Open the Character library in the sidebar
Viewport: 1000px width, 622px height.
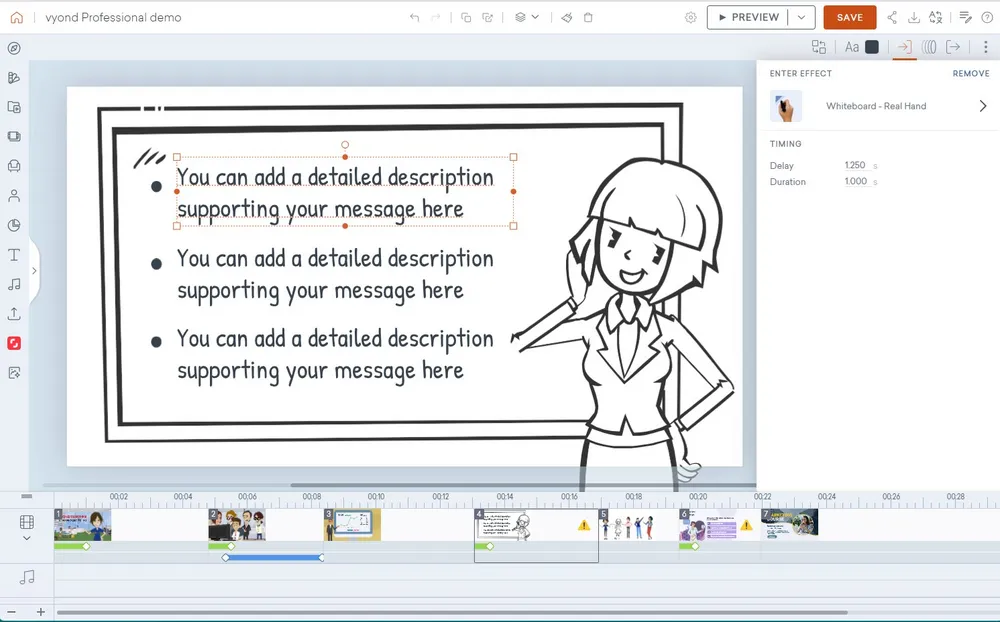coord(14,196)
